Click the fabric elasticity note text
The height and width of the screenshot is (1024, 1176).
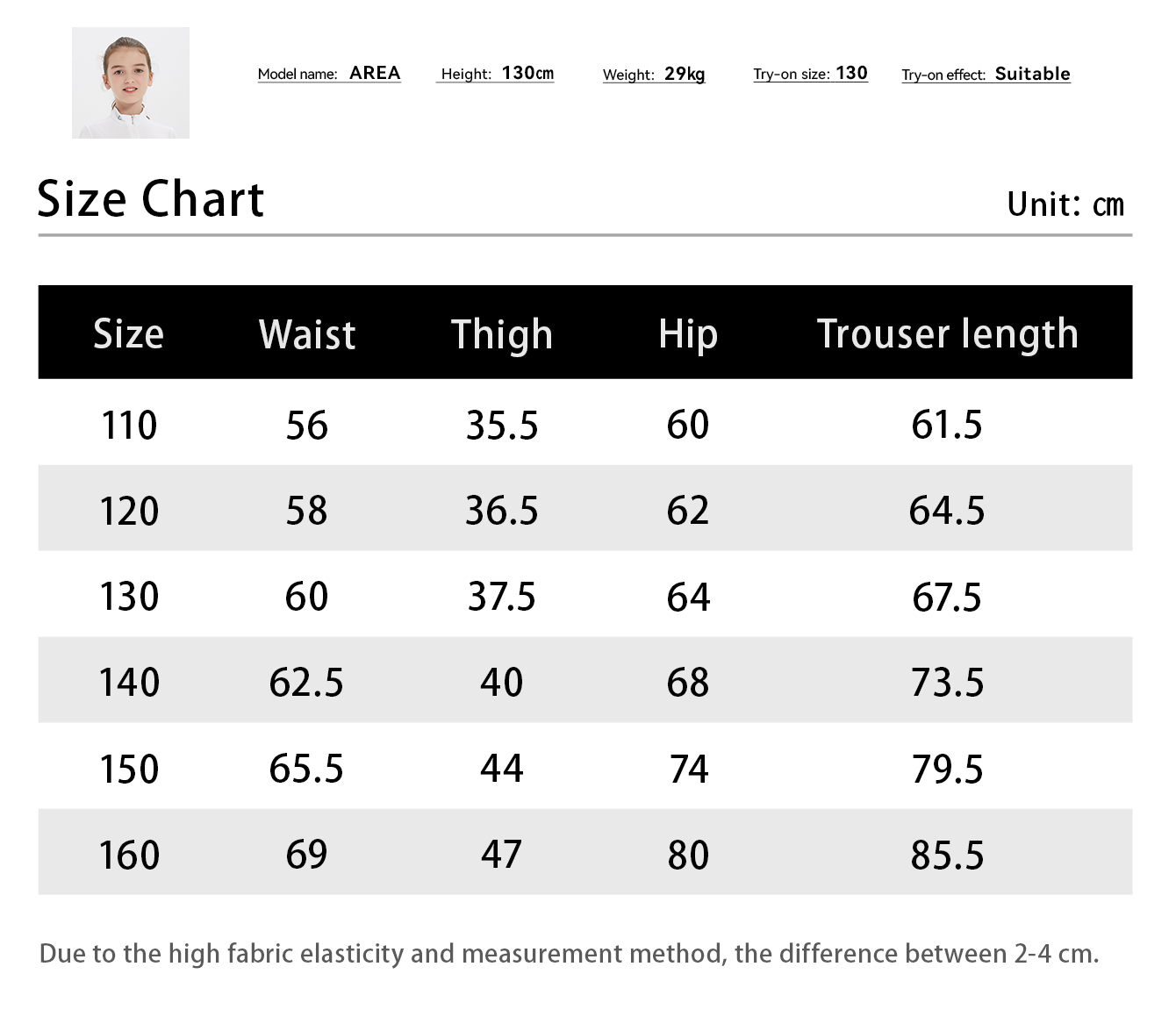(569, 954)
